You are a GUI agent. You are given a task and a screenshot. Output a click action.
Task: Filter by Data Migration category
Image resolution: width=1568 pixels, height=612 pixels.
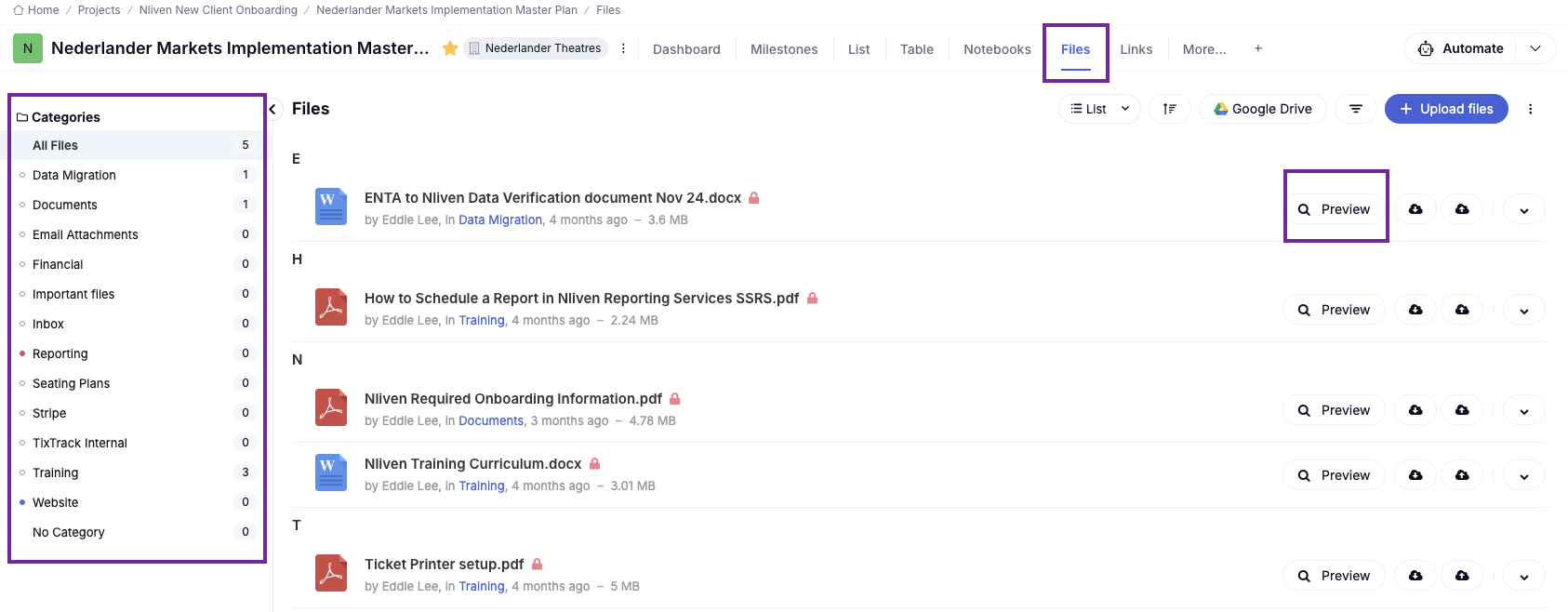tap(136, 175)
